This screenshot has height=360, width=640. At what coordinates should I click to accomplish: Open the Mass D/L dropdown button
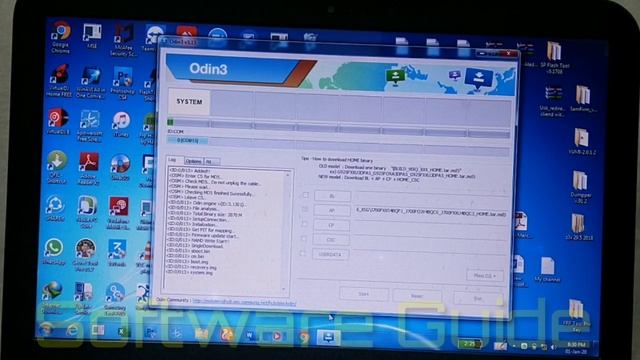pos(484,276)
